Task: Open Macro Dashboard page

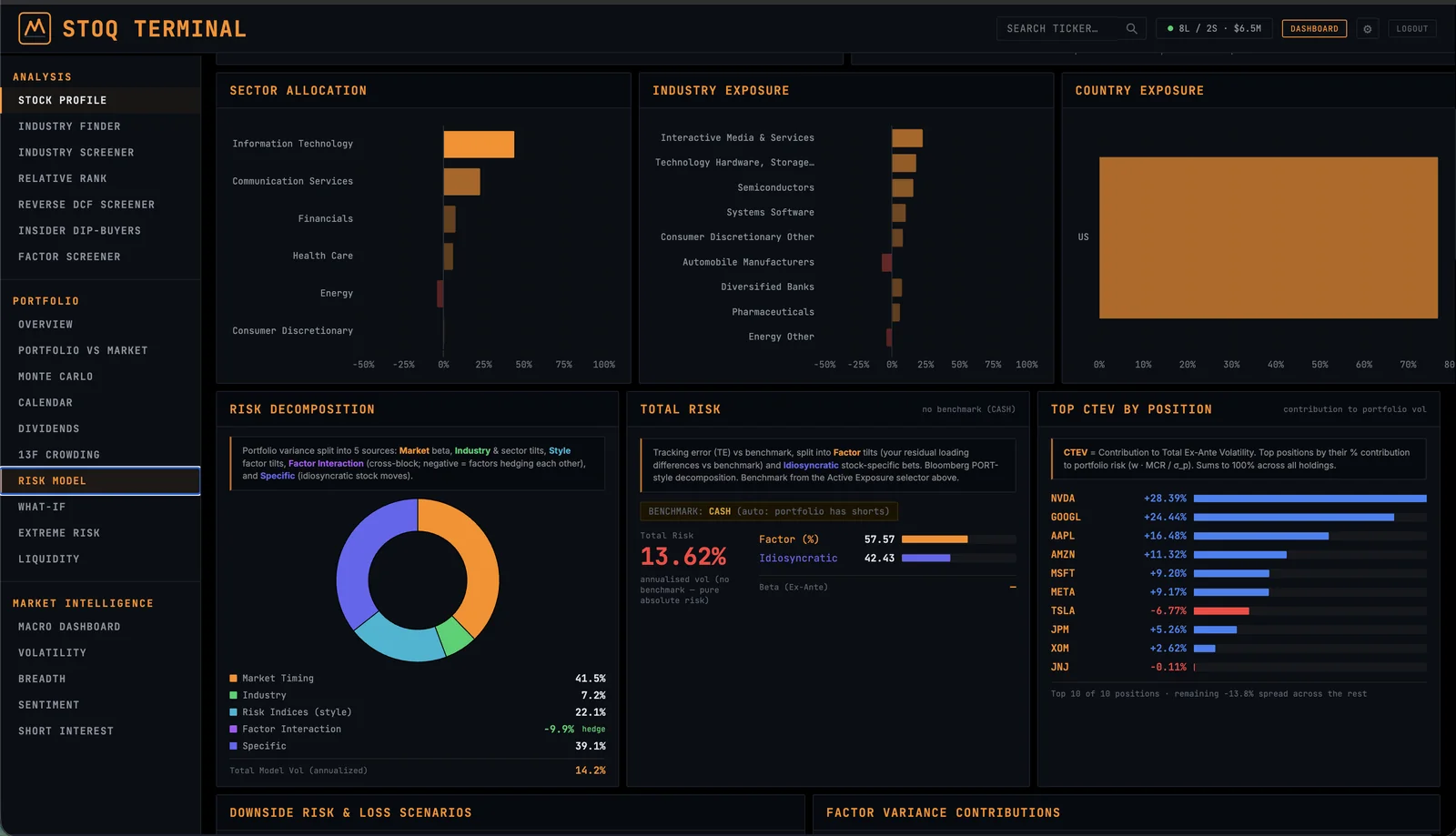Action: 100,627
